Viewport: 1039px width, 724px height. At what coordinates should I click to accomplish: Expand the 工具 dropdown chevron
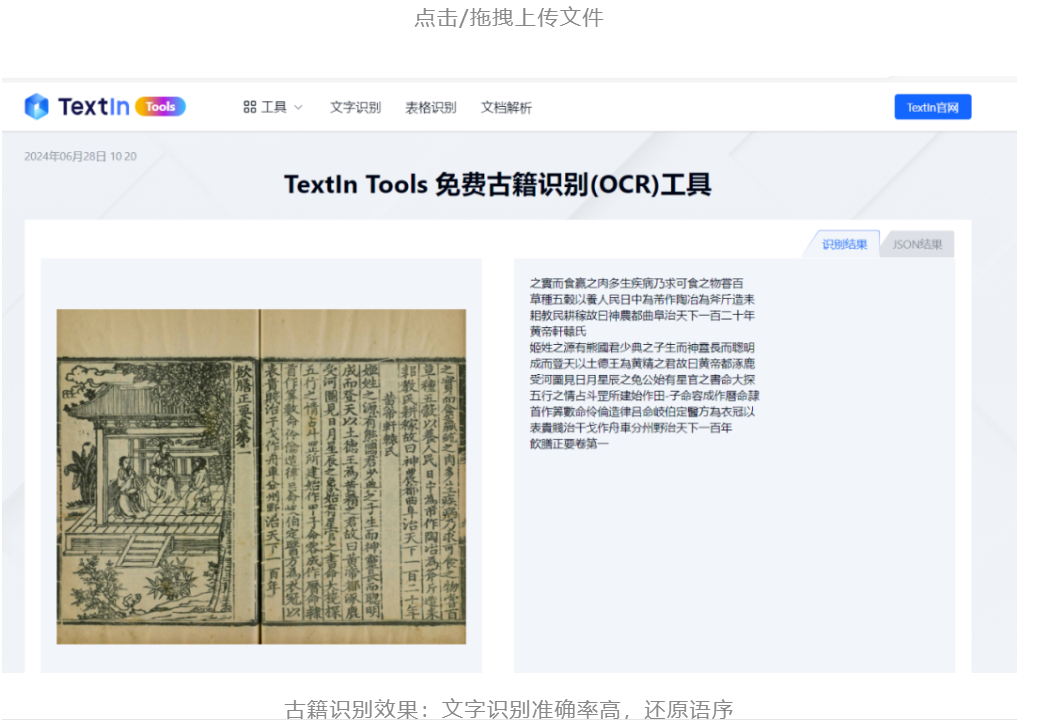(298, 107)
